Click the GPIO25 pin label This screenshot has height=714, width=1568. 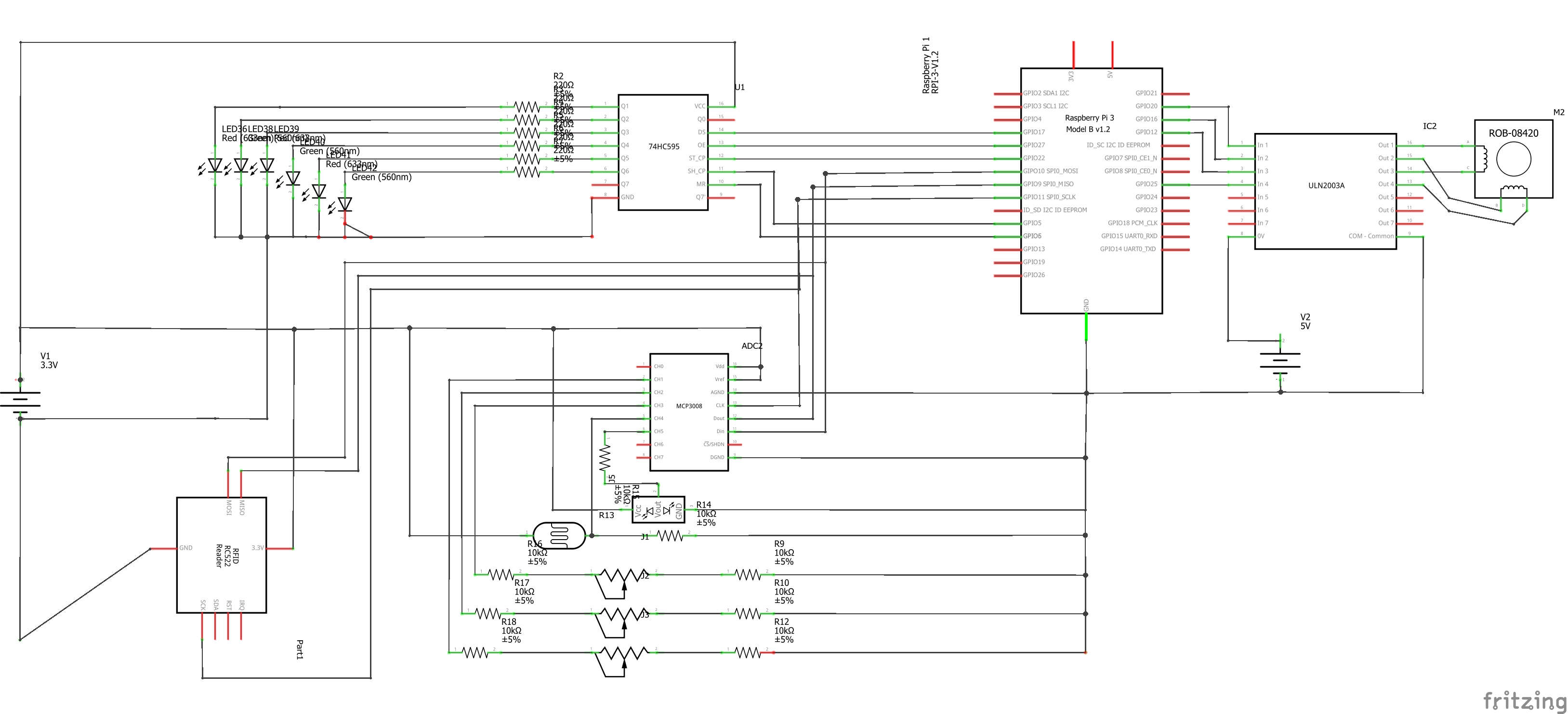tap(1146, 184)
